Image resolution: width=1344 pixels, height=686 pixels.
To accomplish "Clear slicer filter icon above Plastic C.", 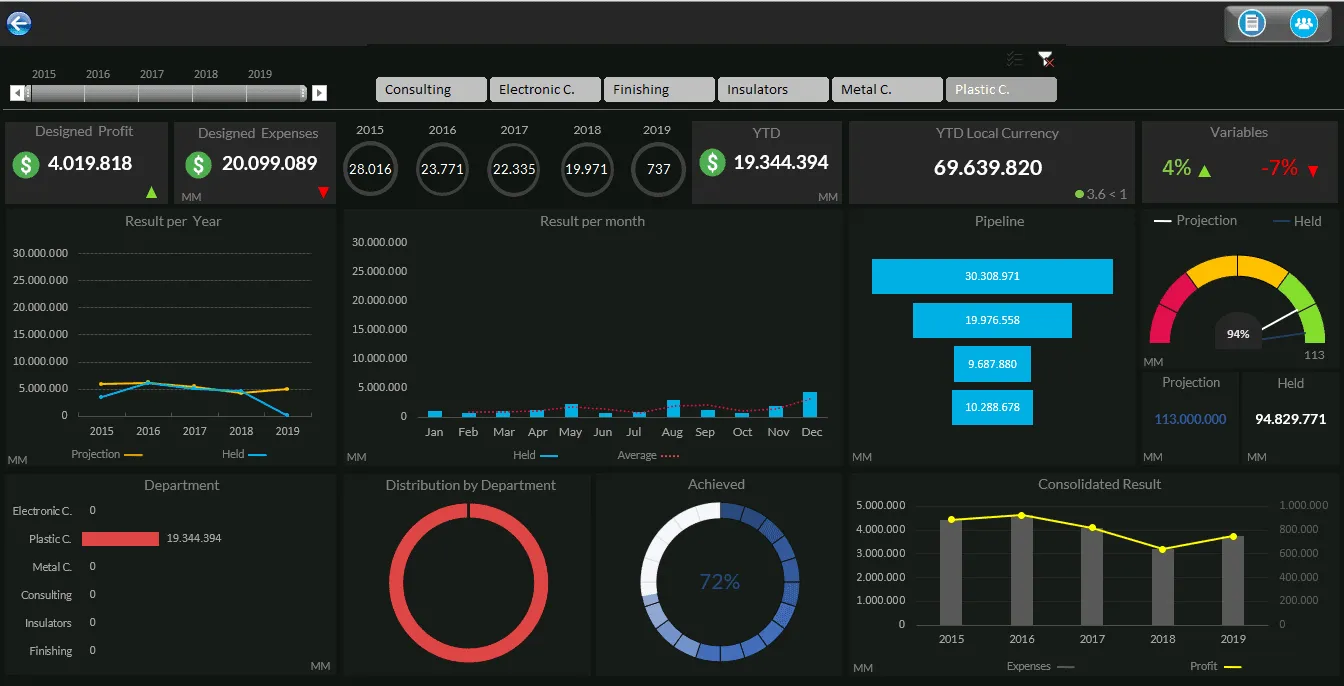I will 1046,60.
